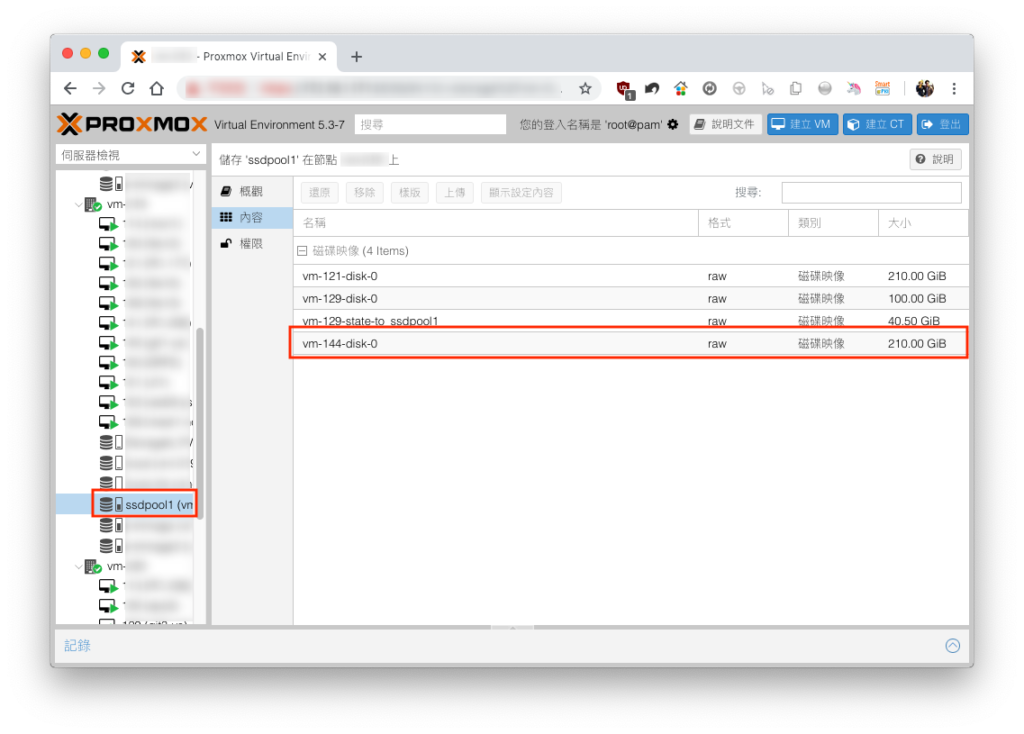The width and height of the screenshot is (1024, 734).
Task: Collapse the 磁碟映像 (4 Items) group
Action: pos(302,251)
